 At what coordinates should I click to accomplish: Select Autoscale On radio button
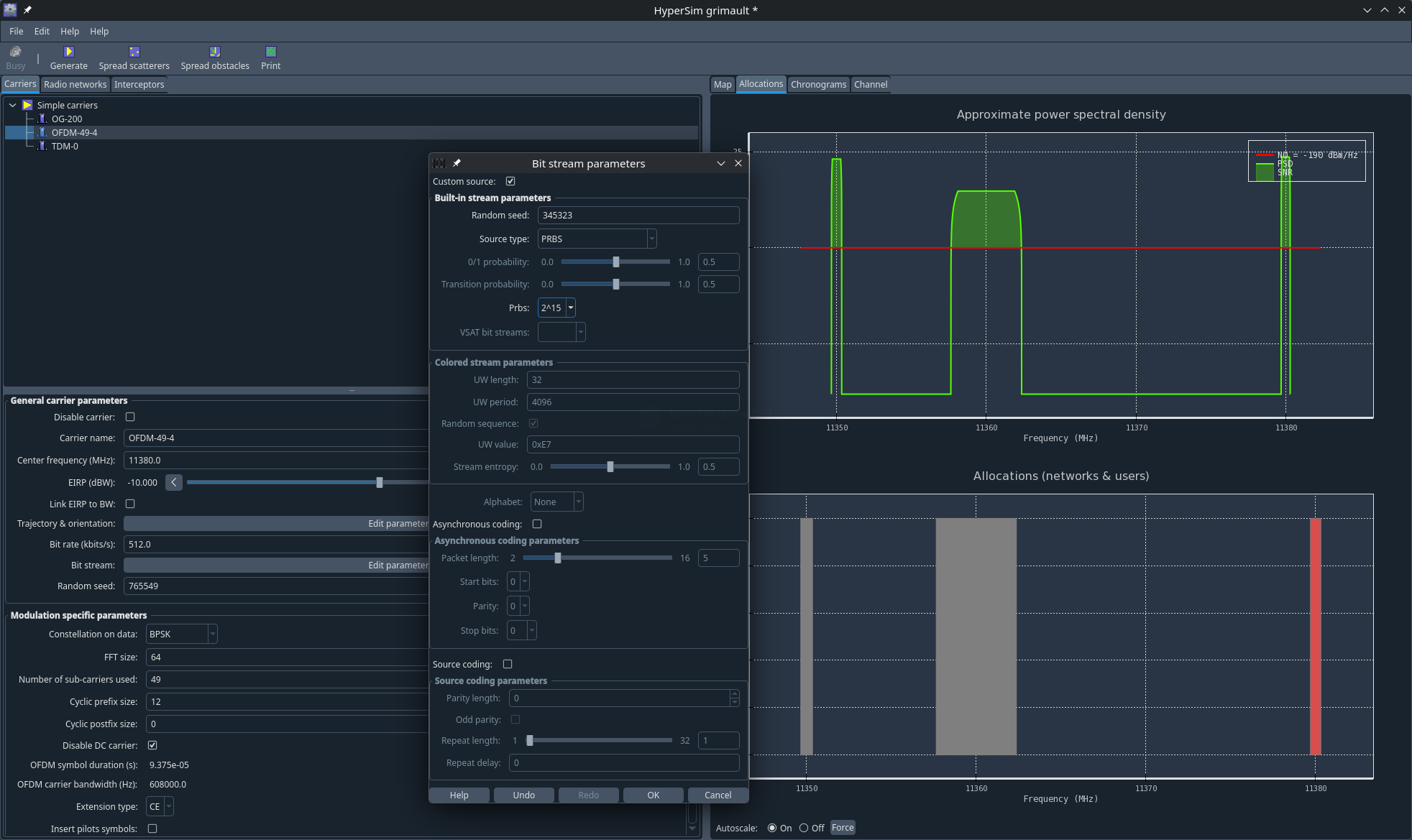tap(772, 828)
